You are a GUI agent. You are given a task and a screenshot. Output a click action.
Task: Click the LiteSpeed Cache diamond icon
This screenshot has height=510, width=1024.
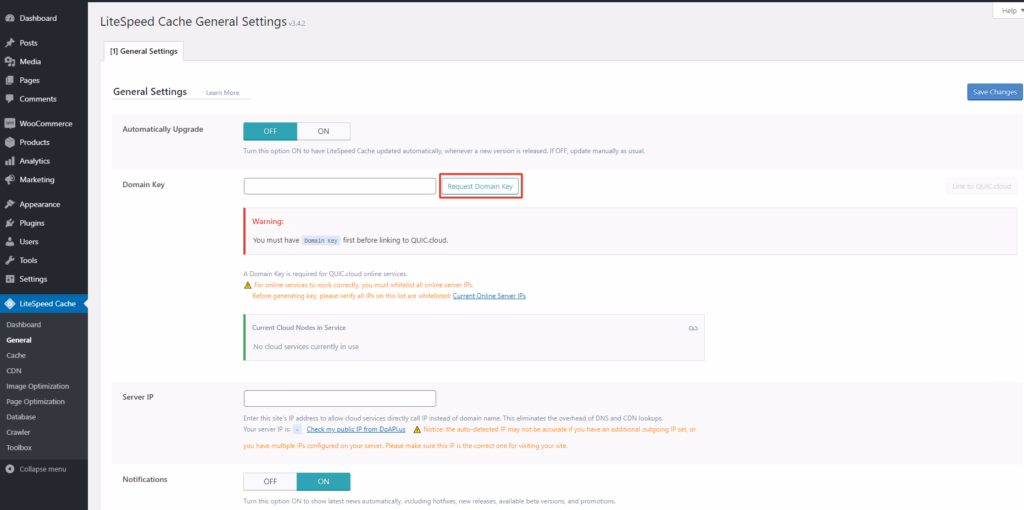(9, 304)
